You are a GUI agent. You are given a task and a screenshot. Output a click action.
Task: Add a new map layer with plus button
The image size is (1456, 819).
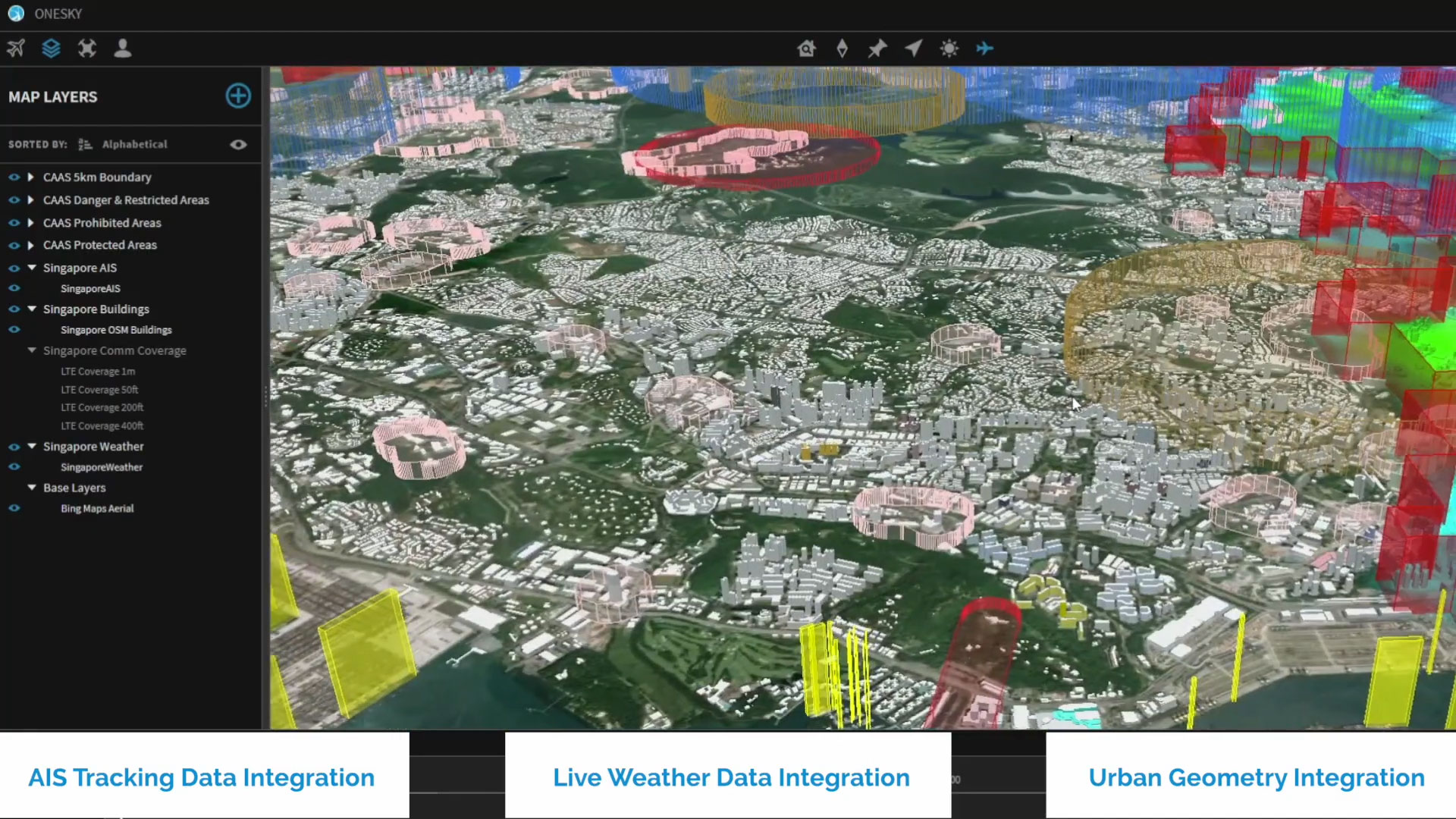click(x=238, y=96)
